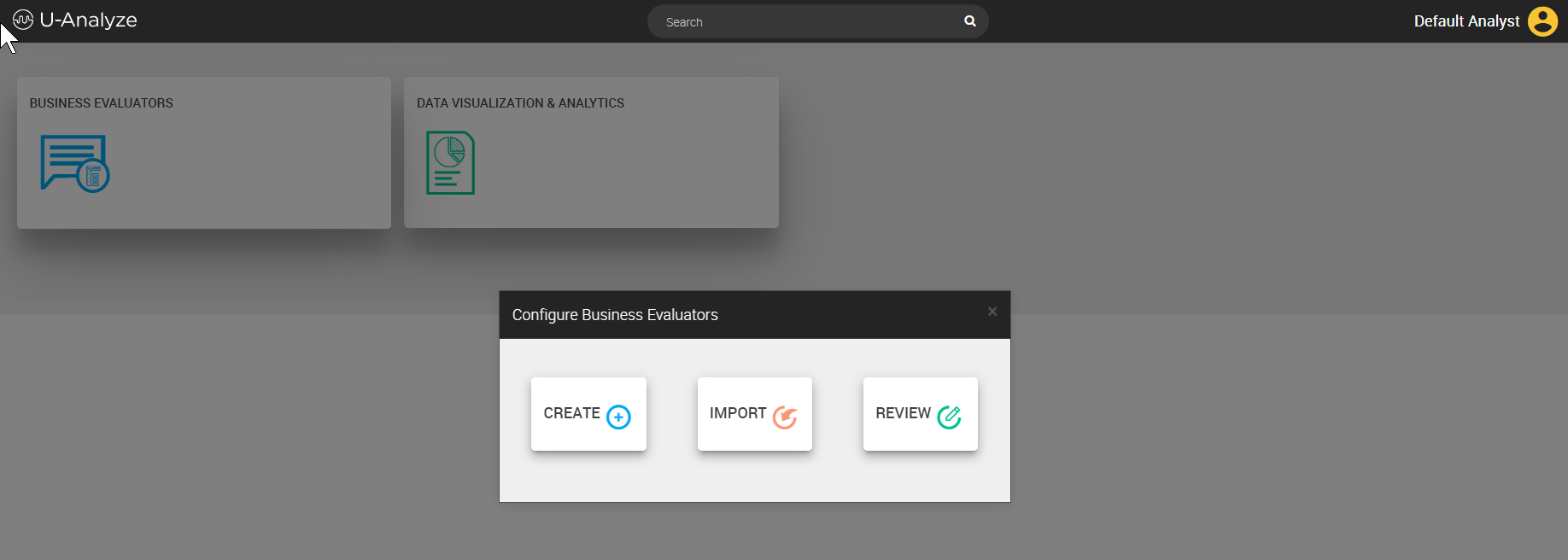Click the Configure Business Evaluators dialog title
The width and height of the screenshot is (1568, 560).
[615, 315]
